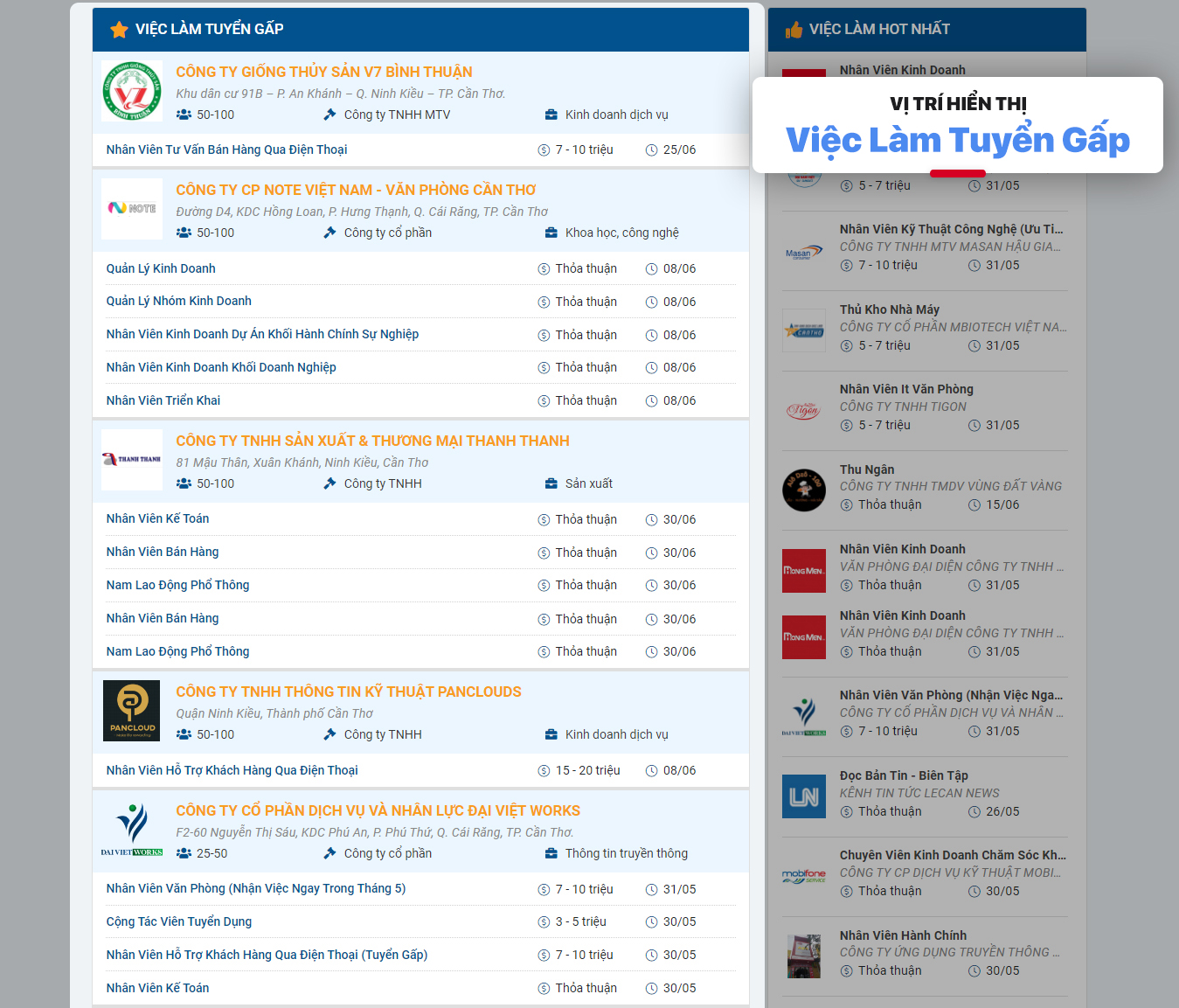Open Cộng Tác Viên Tuyển Dụng job
Image resolution: width=1179 pixels, height=1008 pixels.
pyautogui.click(x=179, y=921)
